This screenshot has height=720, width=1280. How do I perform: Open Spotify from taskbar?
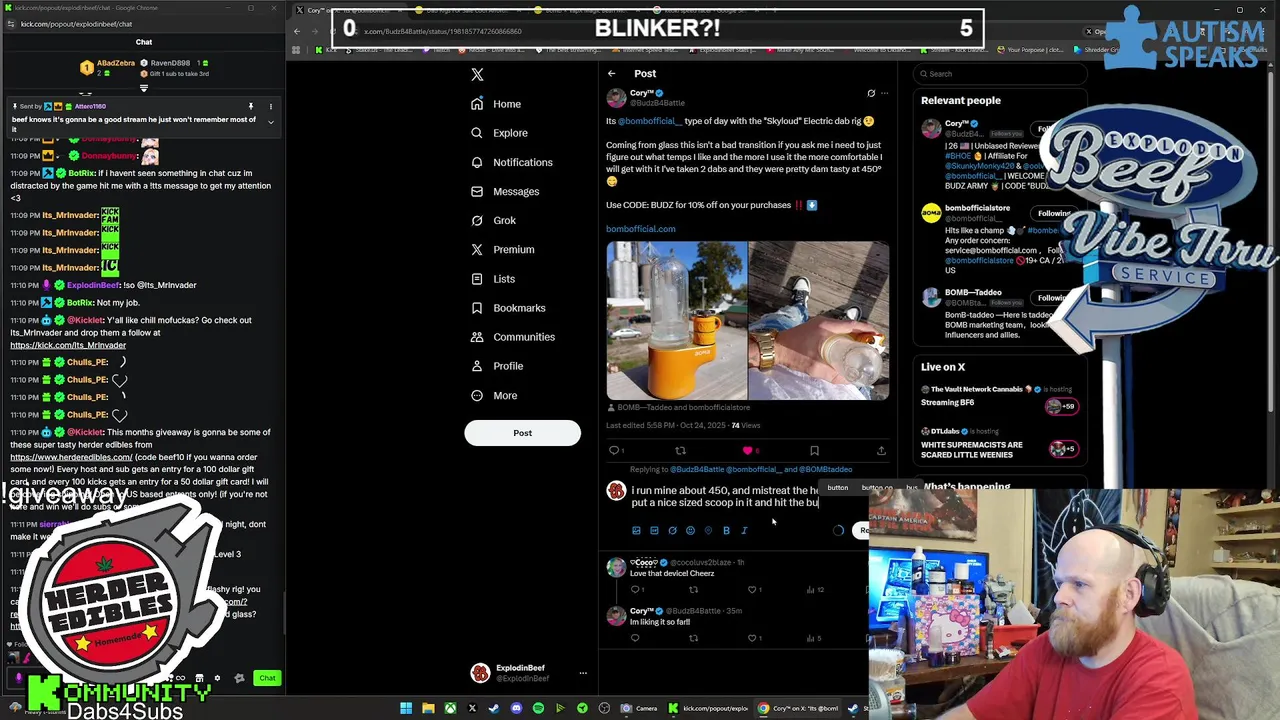pos(538,709)
